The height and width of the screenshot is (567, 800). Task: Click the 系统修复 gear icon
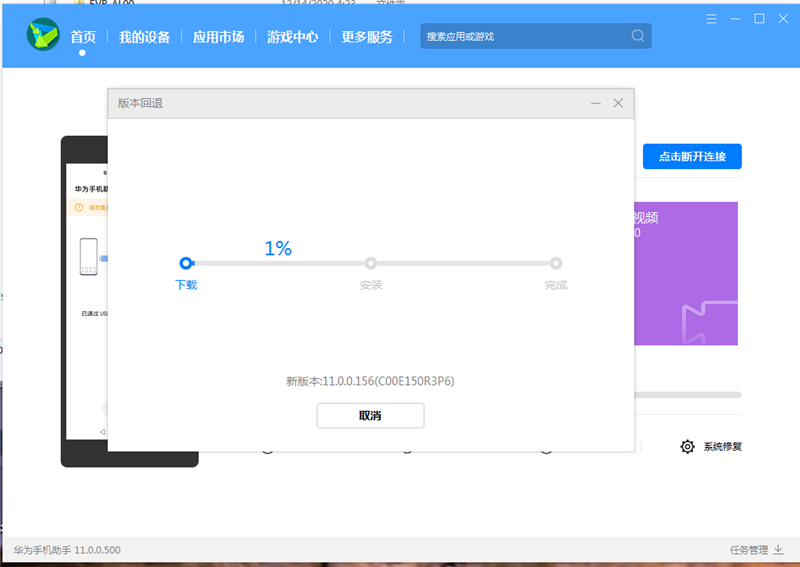point(687,447)
